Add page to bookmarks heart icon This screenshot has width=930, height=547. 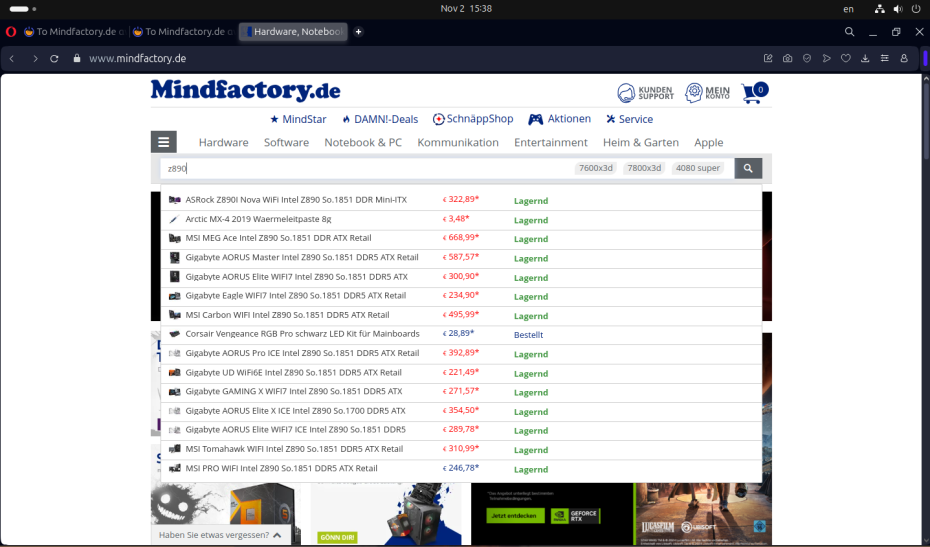tap(846, 59)
